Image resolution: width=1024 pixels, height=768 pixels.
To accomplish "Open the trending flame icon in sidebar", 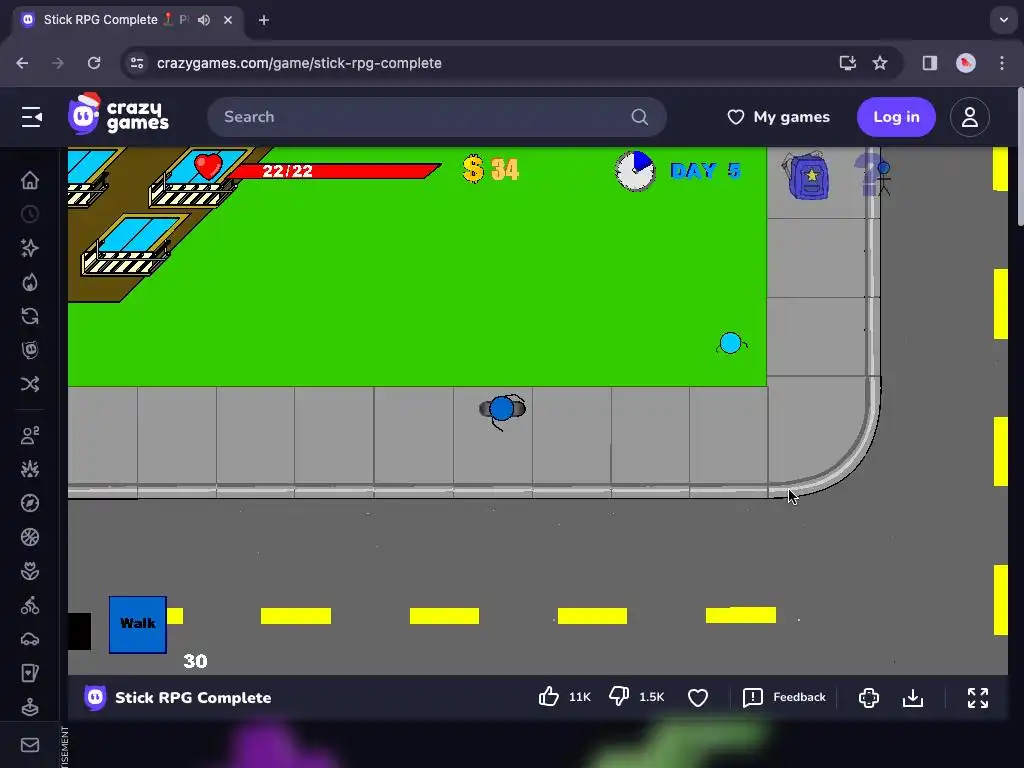I will click(x=30, y=282).
